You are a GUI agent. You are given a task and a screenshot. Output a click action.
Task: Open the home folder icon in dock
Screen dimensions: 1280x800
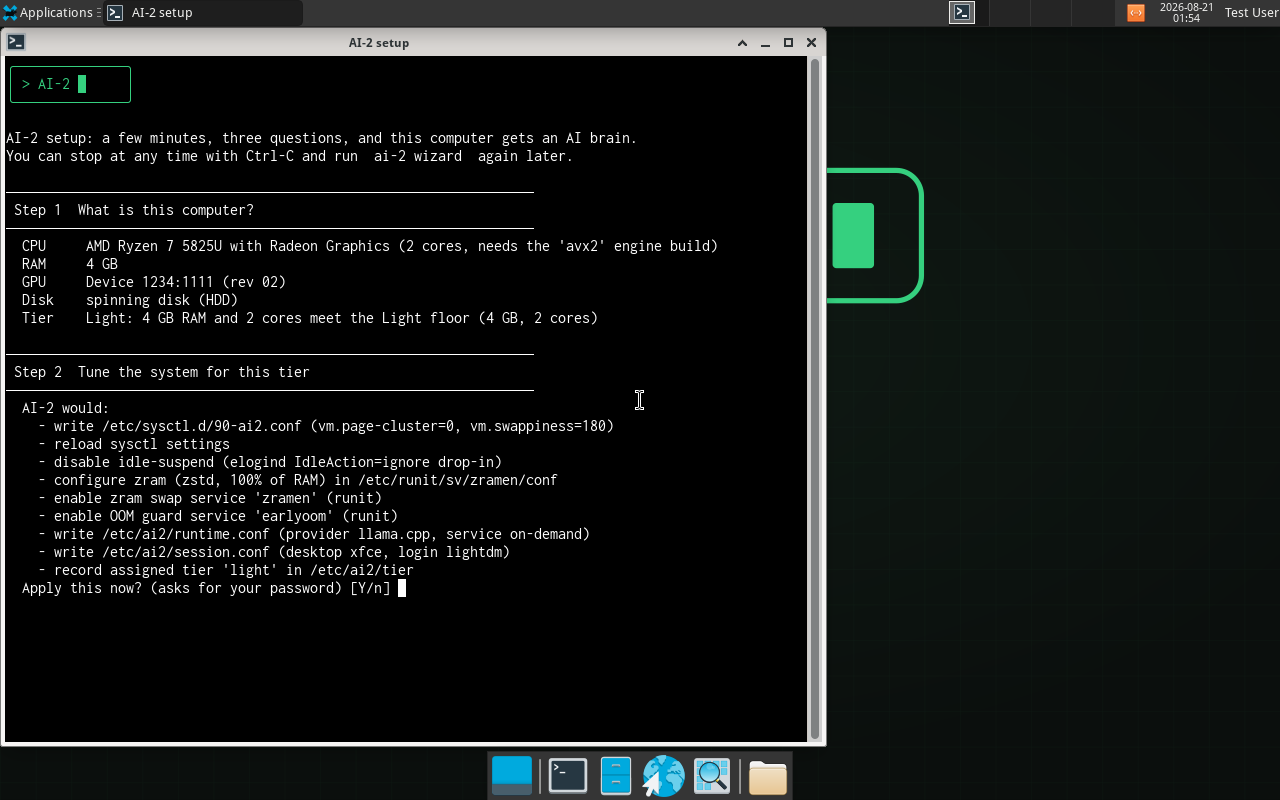coord(767,777)
